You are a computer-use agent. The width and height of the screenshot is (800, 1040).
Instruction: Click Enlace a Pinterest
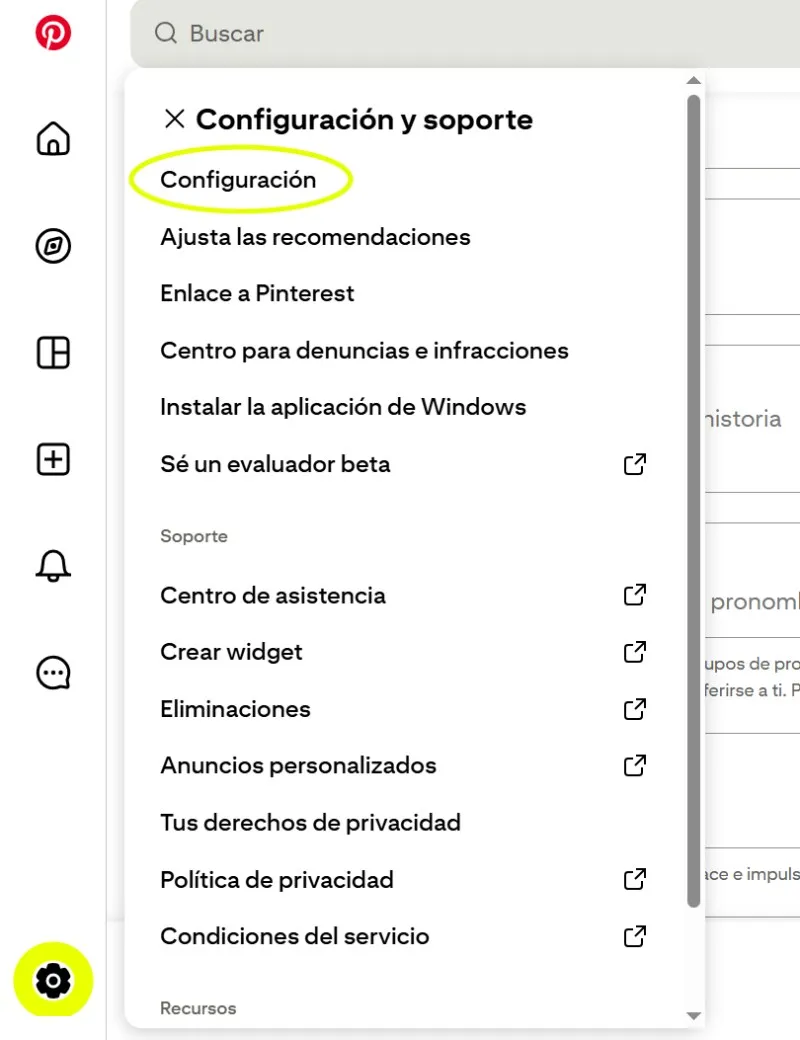pyautogui.click(x=257, y=294)
